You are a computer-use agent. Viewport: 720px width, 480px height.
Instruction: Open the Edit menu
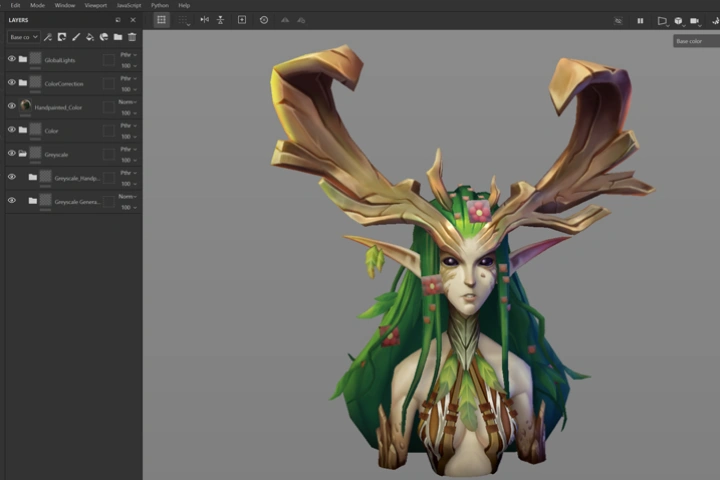(15, 6)
